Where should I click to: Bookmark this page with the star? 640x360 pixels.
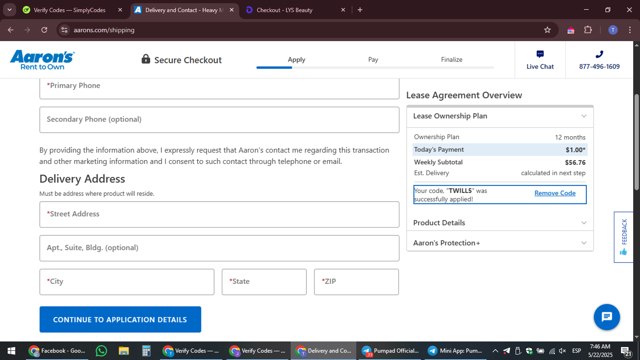(x=547, y=30)
